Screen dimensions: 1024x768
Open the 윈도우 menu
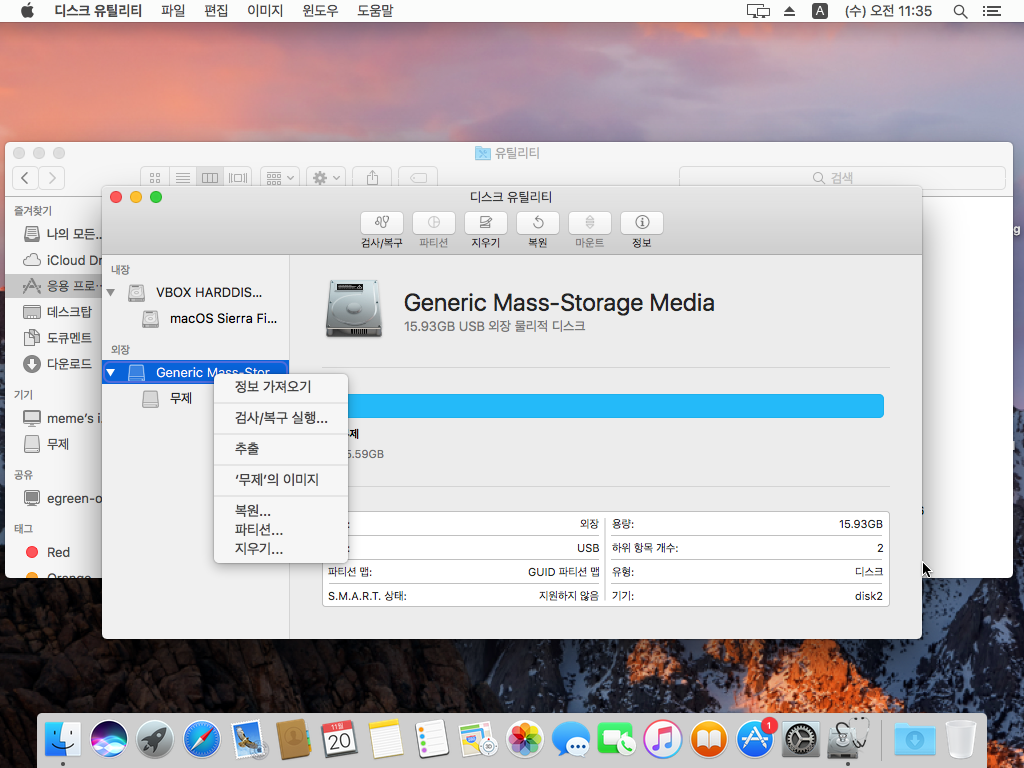coord(320,10)
